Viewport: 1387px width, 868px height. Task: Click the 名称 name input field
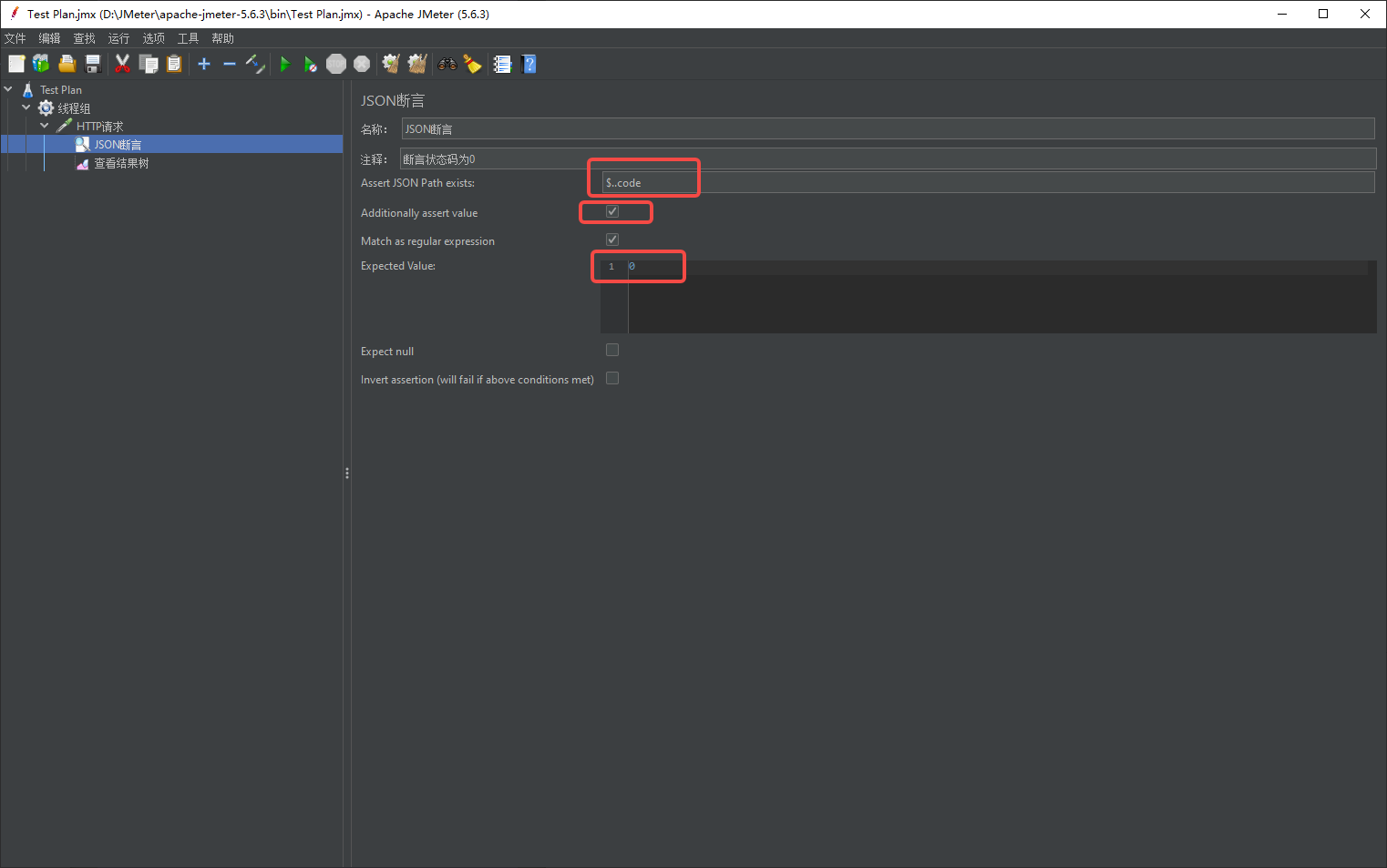[888, 128]
